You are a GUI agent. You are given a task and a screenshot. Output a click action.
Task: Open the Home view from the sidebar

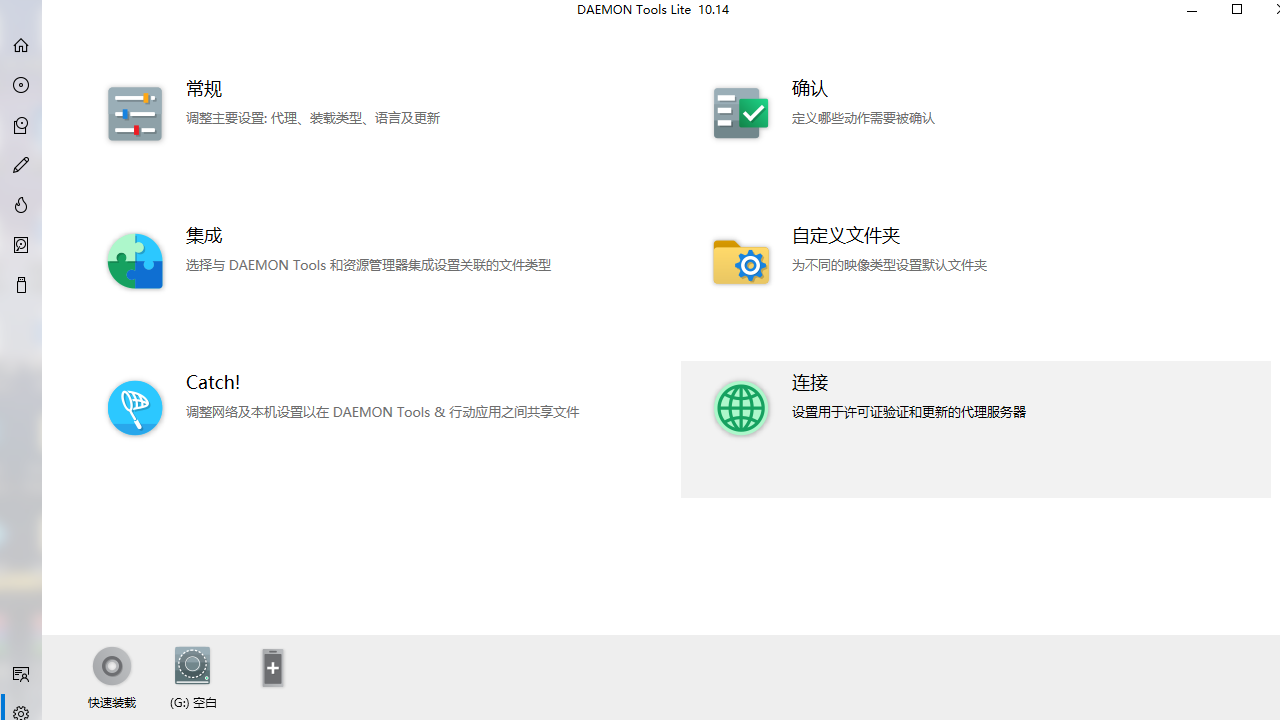click(x=20, y=45)
